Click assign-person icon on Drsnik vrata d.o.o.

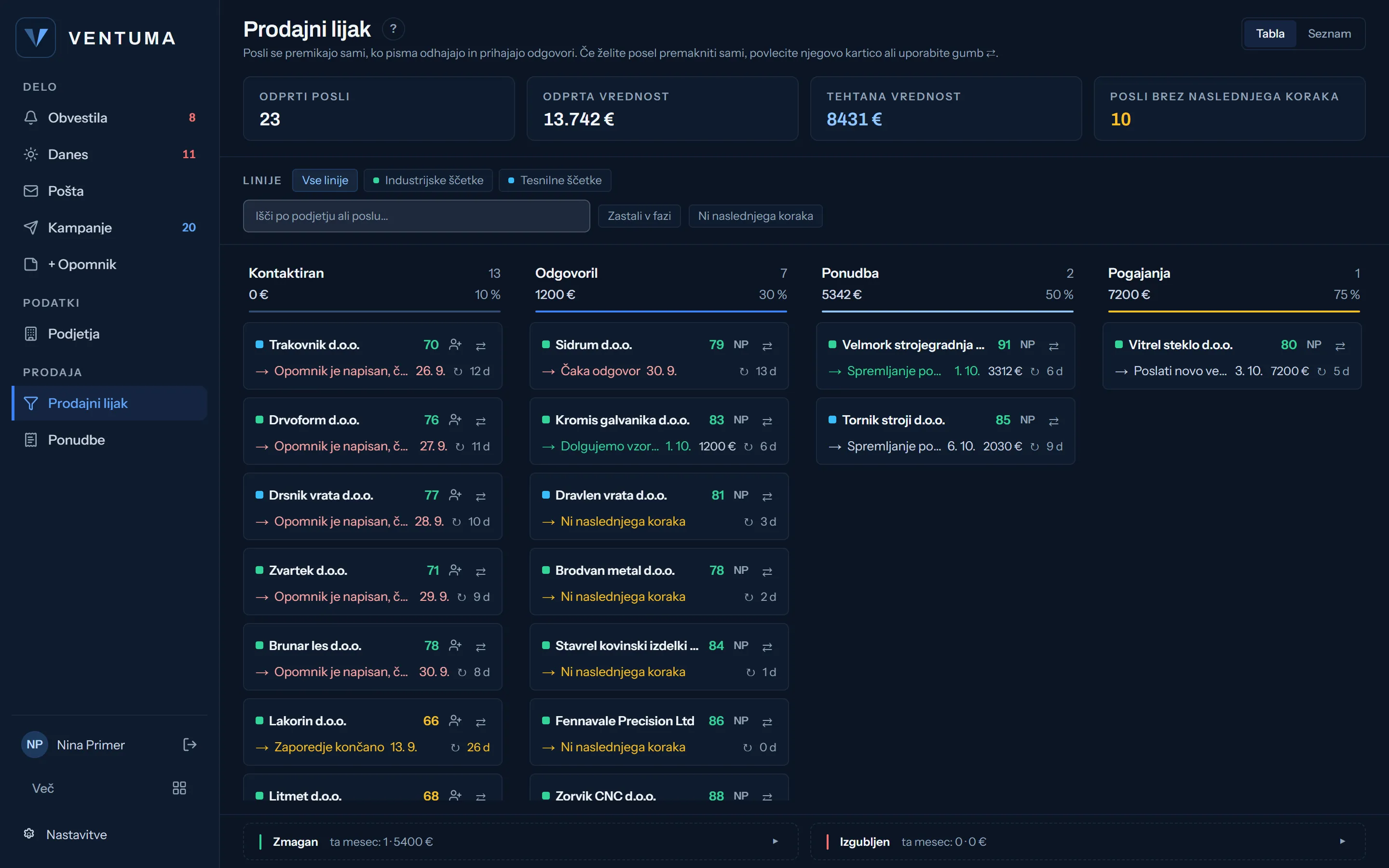(455, 495)
